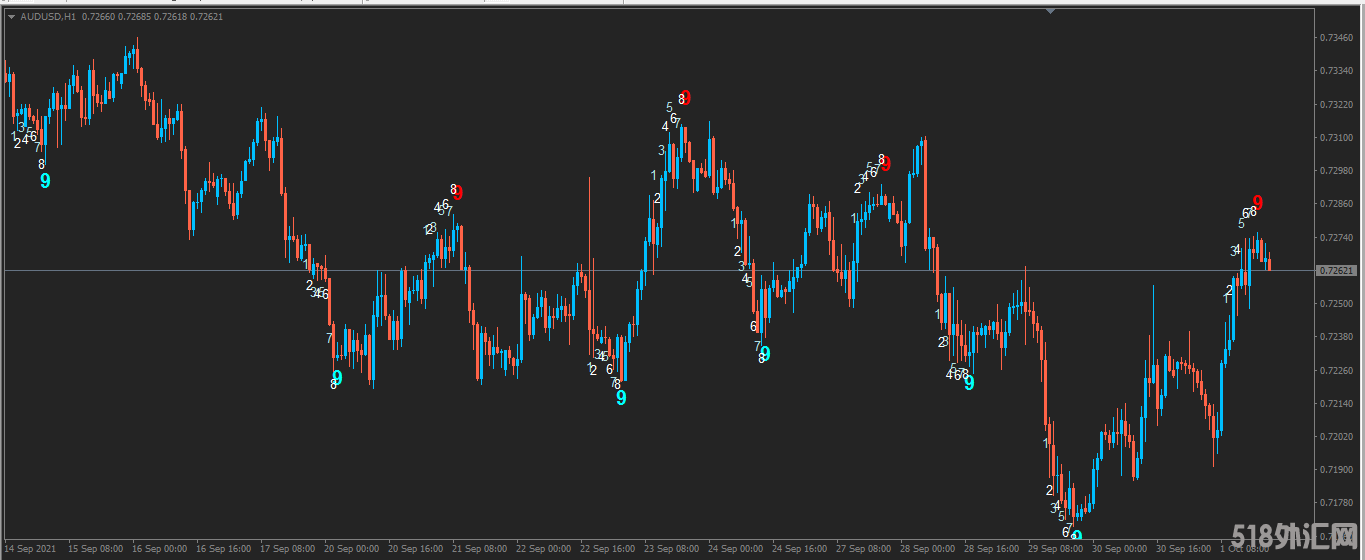Viewport: 1365px width, 560px height.
Task: Click the 23 Sep 08:00 time axis label
Action: point(673,549)
